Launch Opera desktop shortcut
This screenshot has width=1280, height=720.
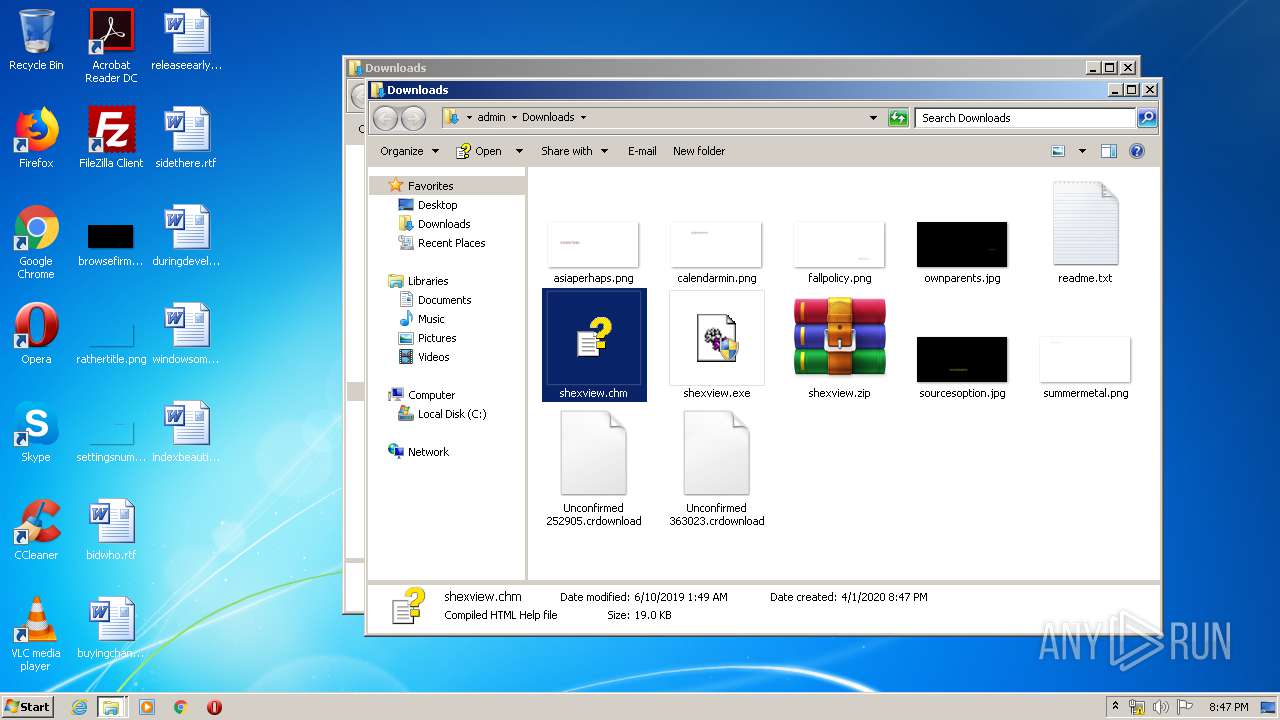coord(36,335)
